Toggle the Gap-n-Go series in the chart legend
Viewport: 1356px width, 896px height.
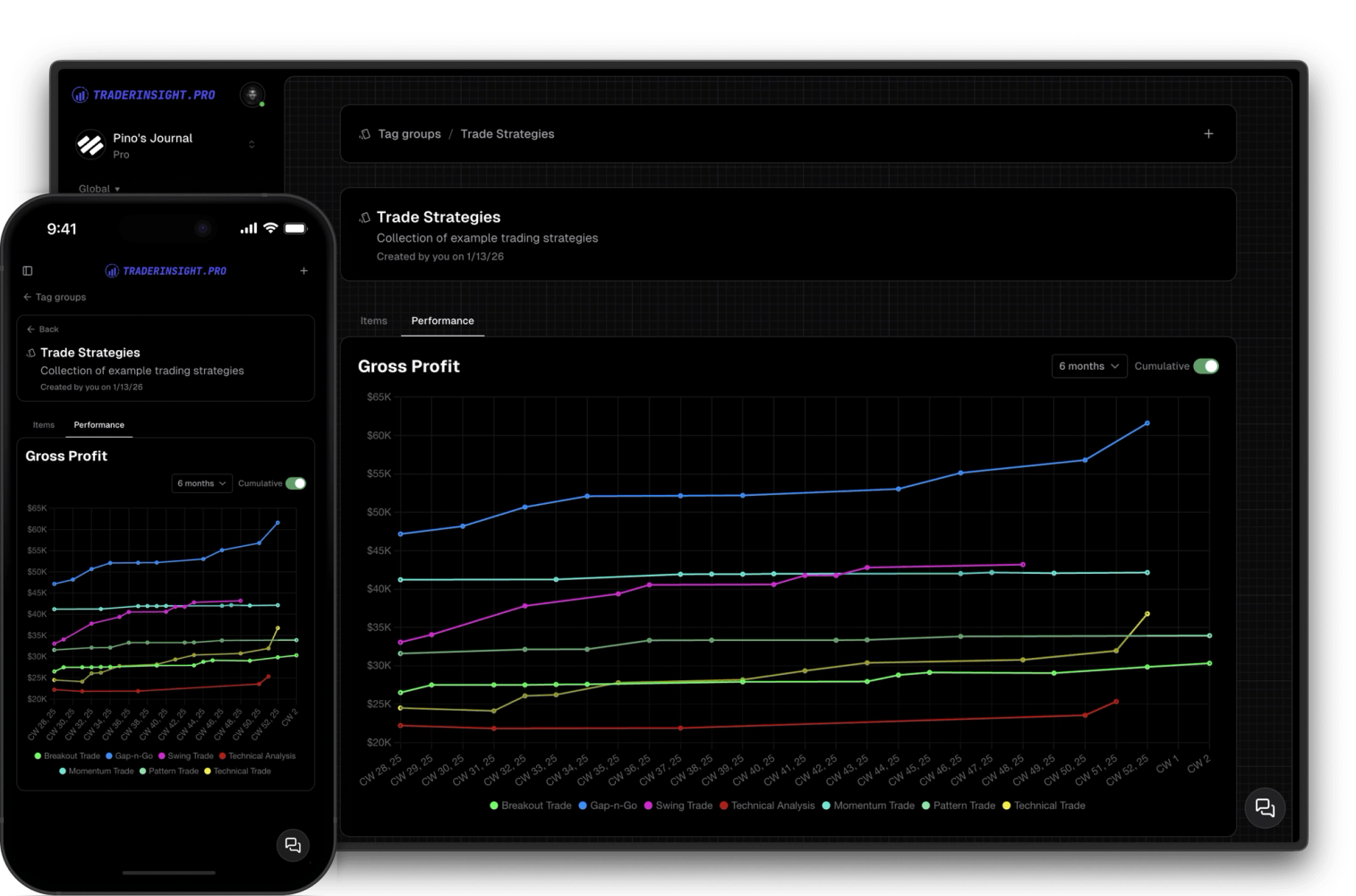point(610,805)
